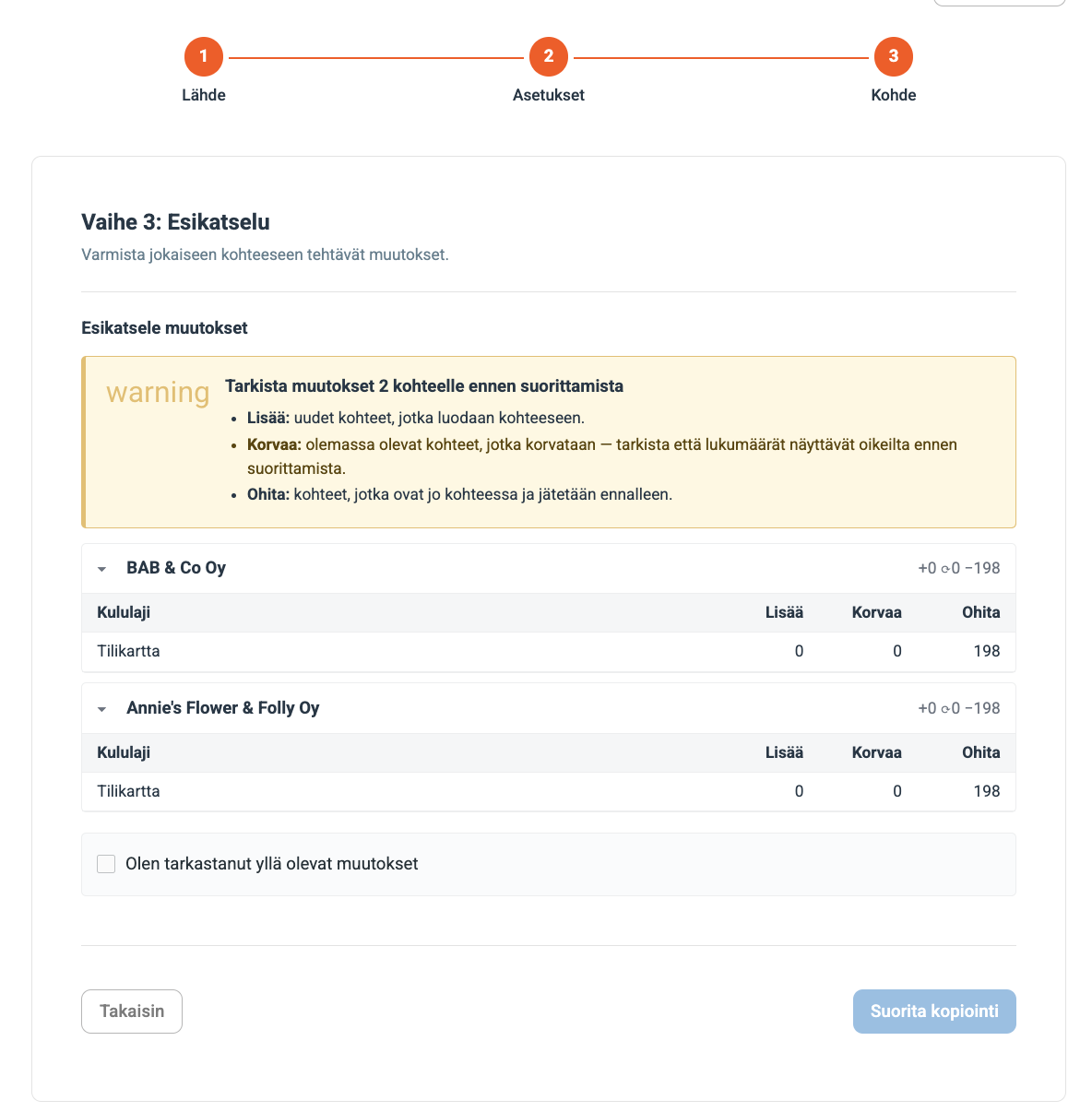The width and height of the screenshot is (1092, 1112).
Task: Click step 3 Kohde circle
Action: pyautogui.click(x=894, y=56)
